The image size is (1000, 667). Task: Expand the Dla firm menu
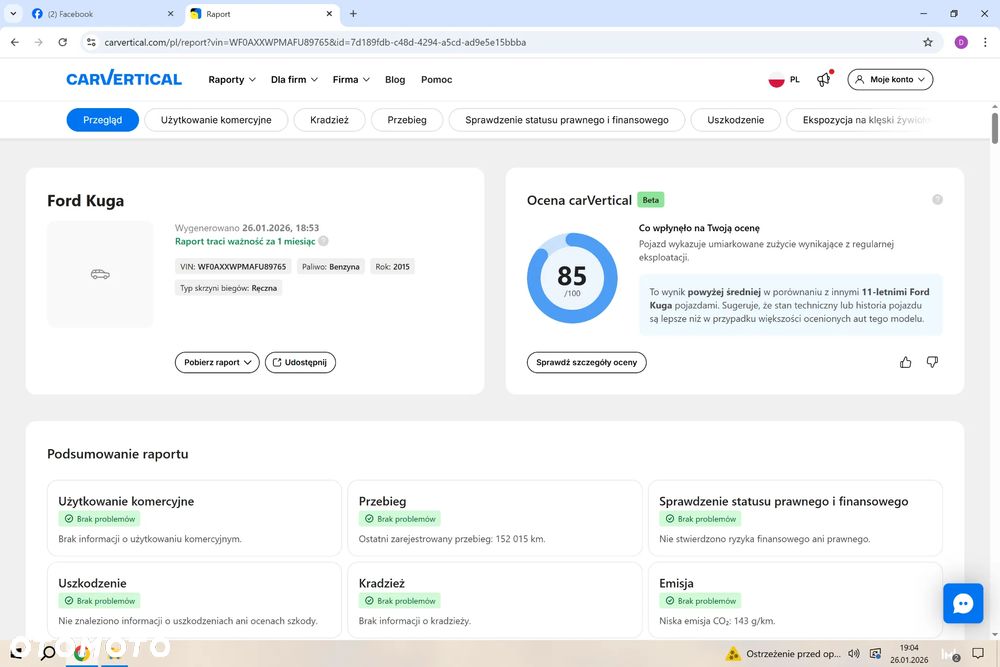tap(294, 80)
